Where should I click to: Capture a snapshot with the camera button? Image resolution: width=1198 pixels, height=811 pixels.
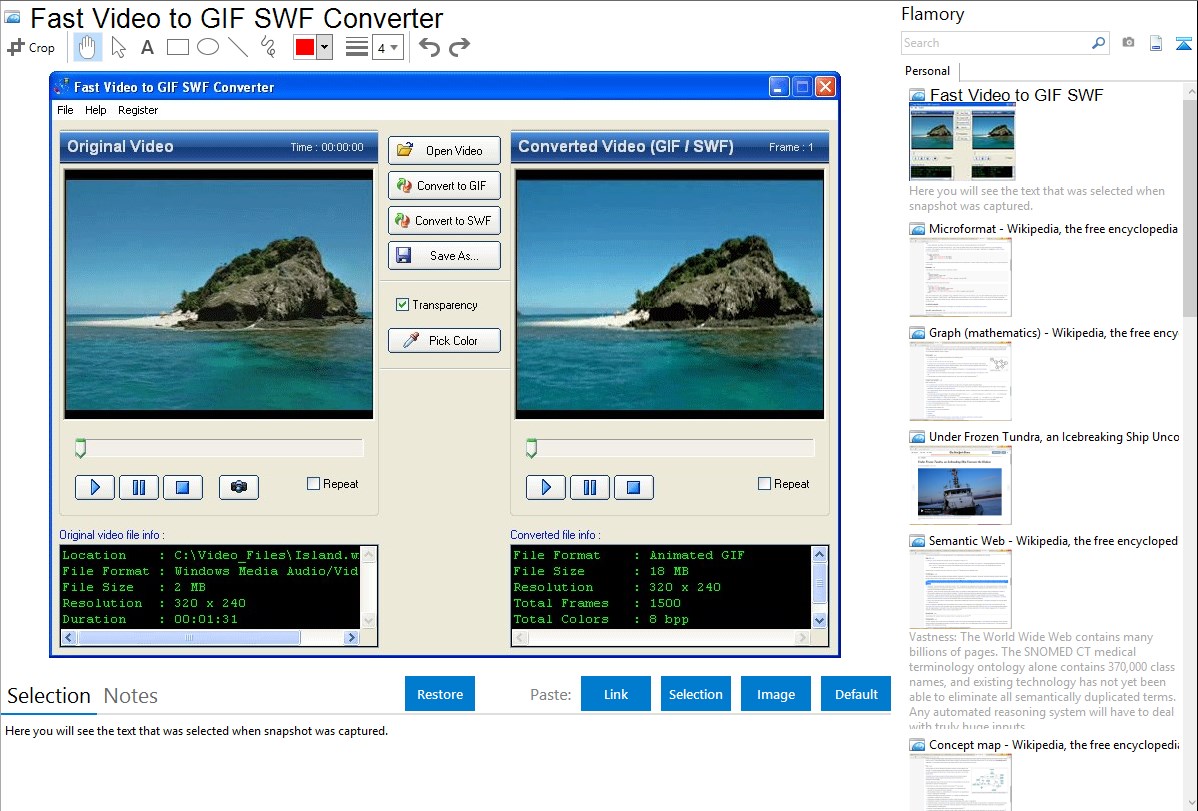coord(239,488)
